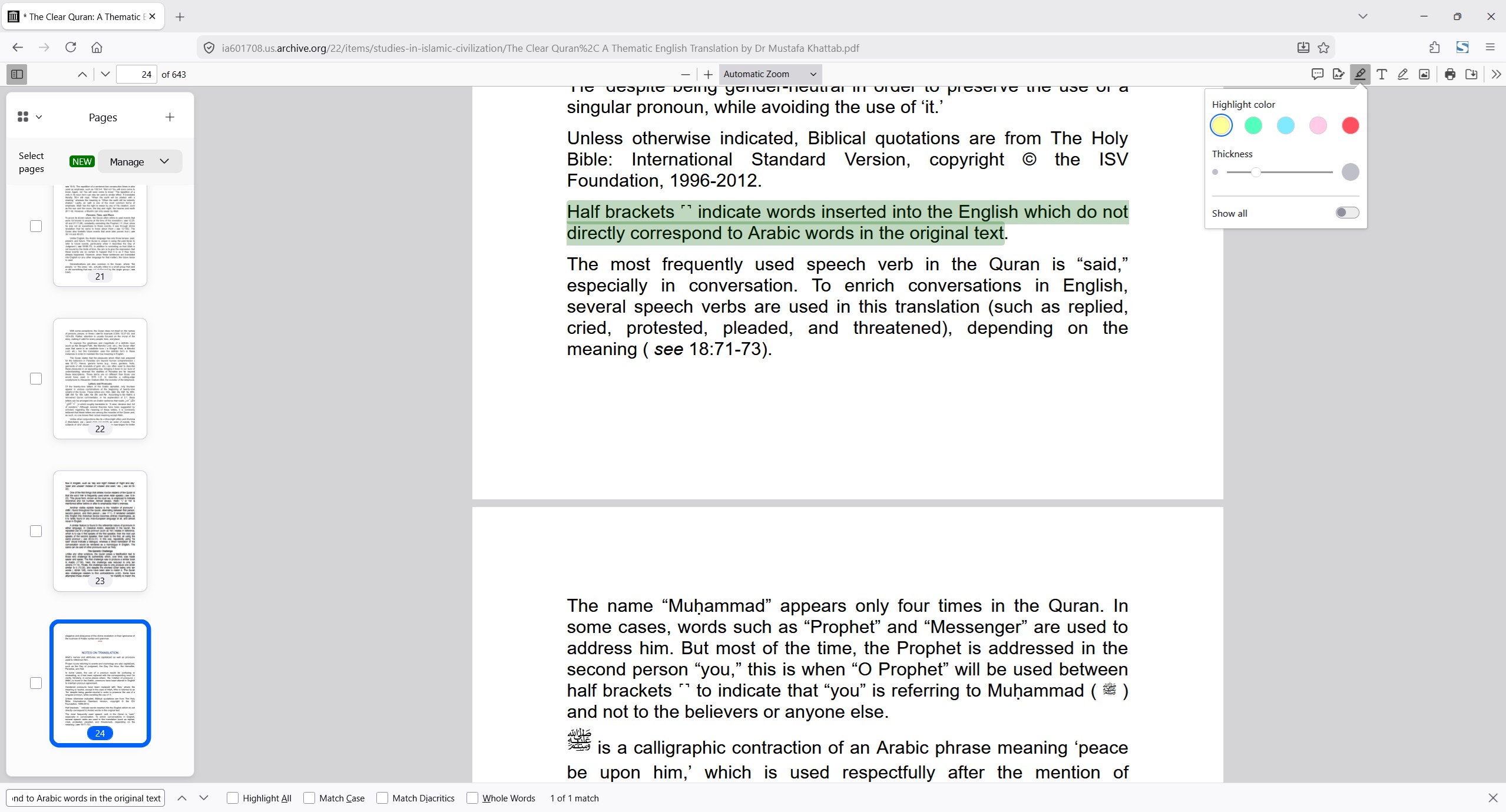The height and width of the screenshot is (812, 1506).
Task: Click the 'Select pages' label
Action: [31, 162]
